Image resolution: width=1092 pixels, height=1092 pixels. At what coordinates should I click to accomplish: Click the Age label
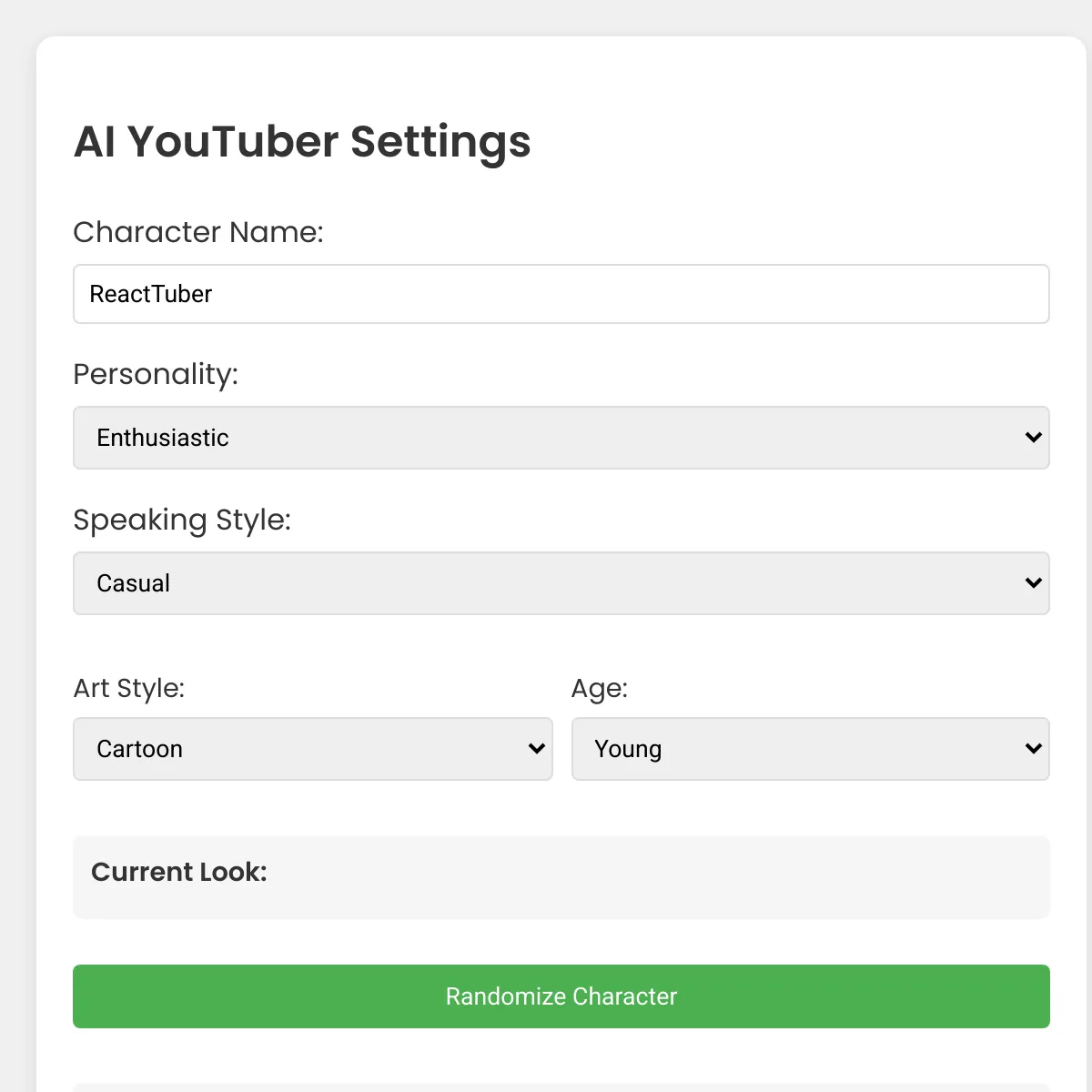pyautogui.click(x=600, y=688)
